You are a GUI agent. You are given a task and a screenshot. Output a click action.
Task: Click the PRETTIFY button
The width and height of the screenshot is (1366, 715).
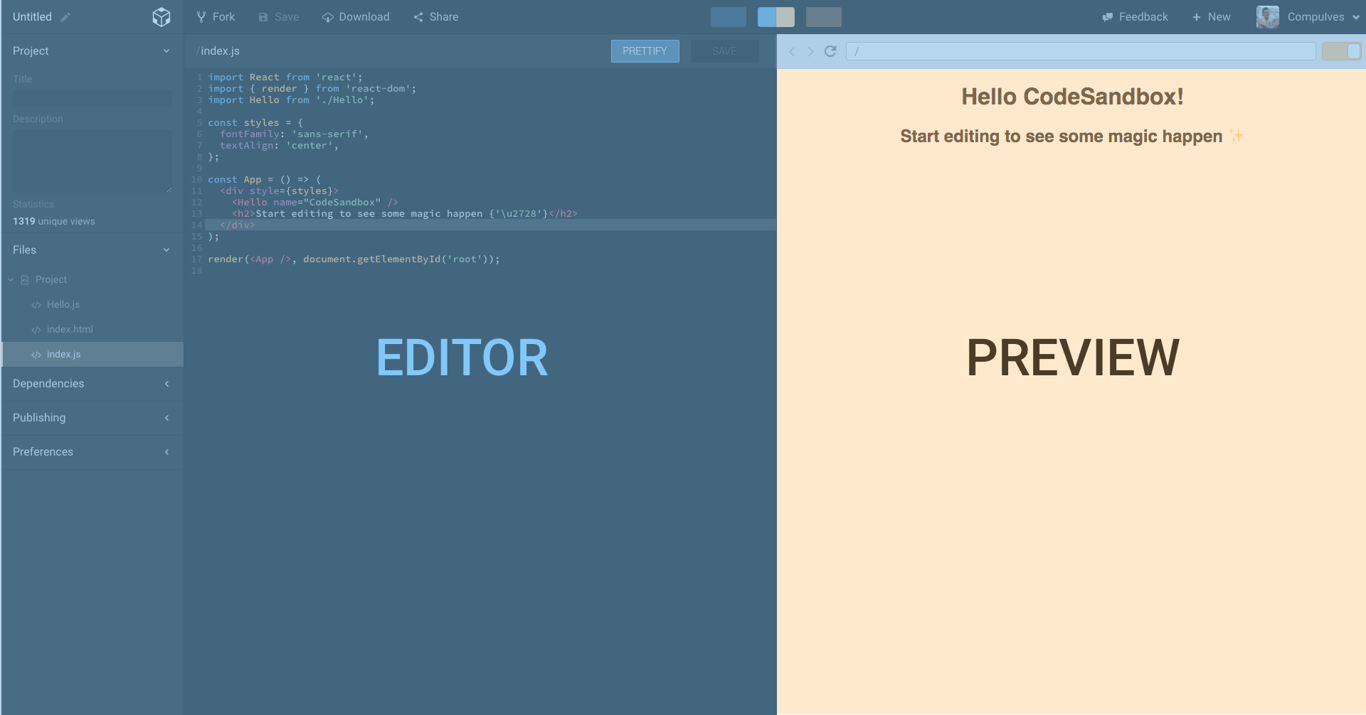pyautogui.click(x=645, y=50)
